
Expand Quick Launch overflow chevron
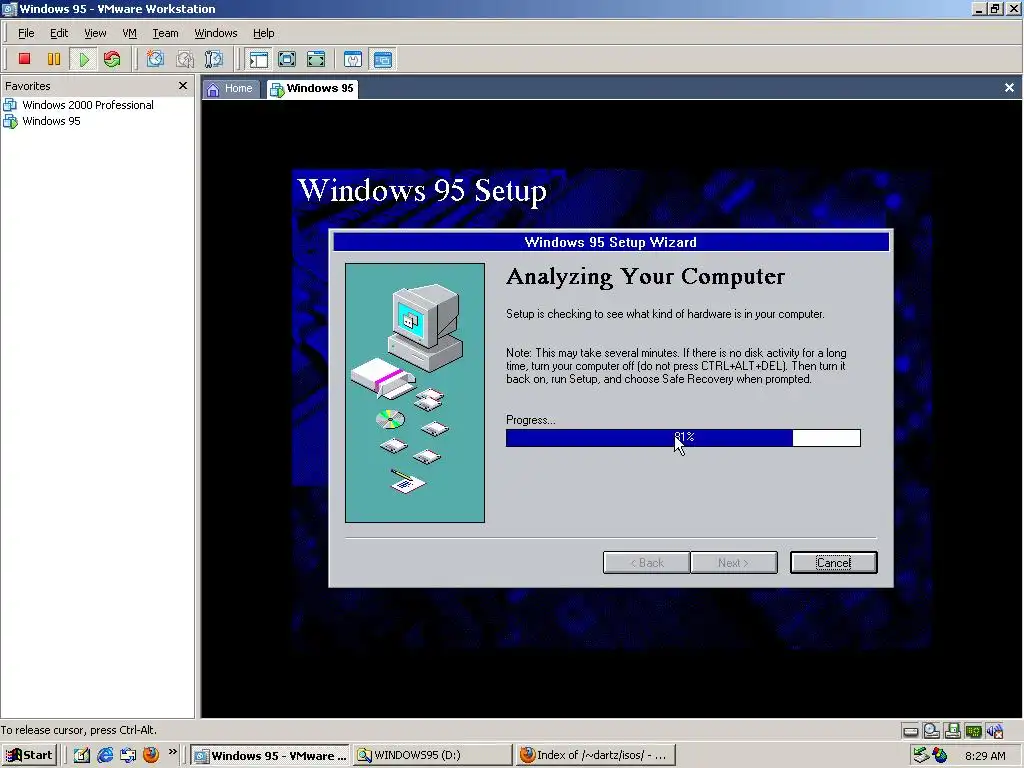click(172, 752)
